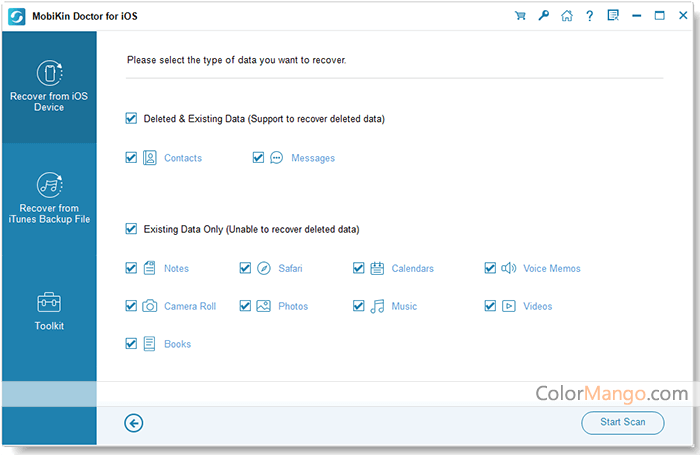Switch to Recover from iTunes Backup File
This screenshot has height=455, width=700.
click(x=49, y=198)
